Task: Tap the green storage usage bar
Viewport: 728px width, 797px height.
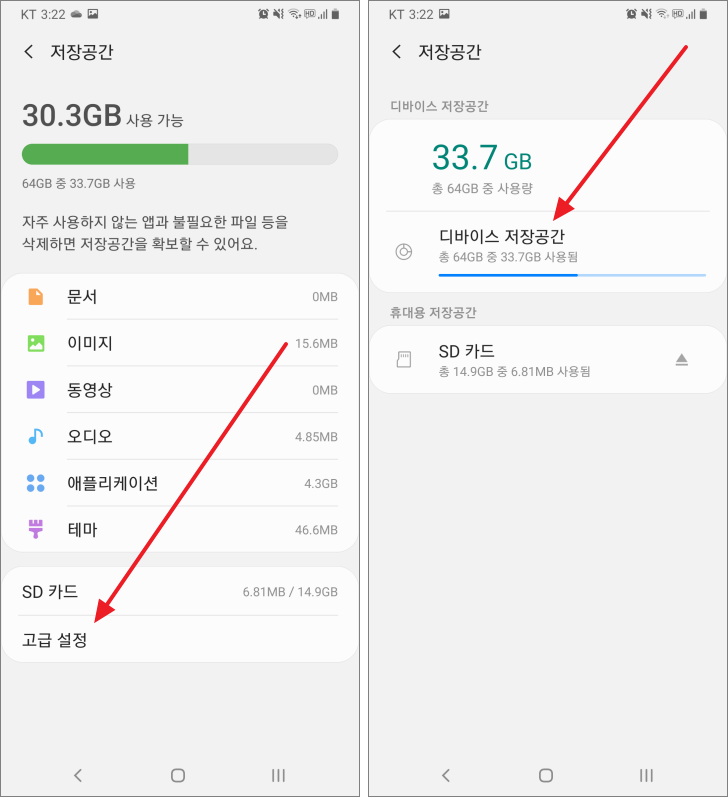Action: 180,154
